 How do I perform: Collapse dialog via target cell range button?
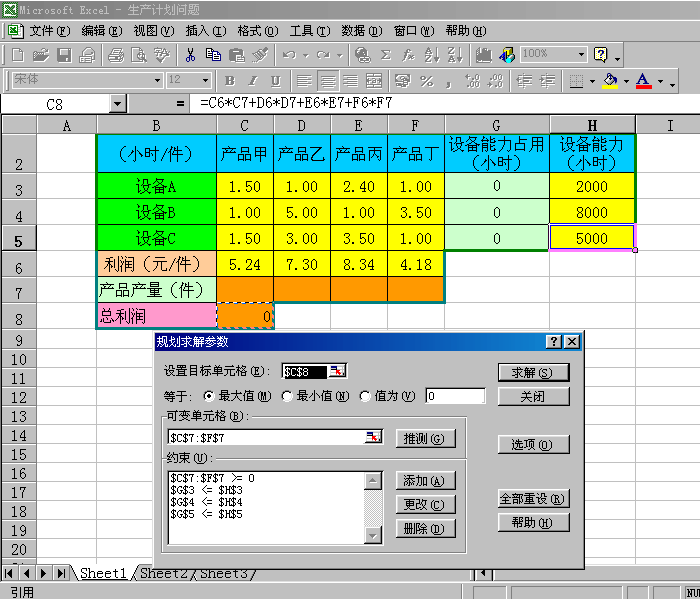[337, 370]
